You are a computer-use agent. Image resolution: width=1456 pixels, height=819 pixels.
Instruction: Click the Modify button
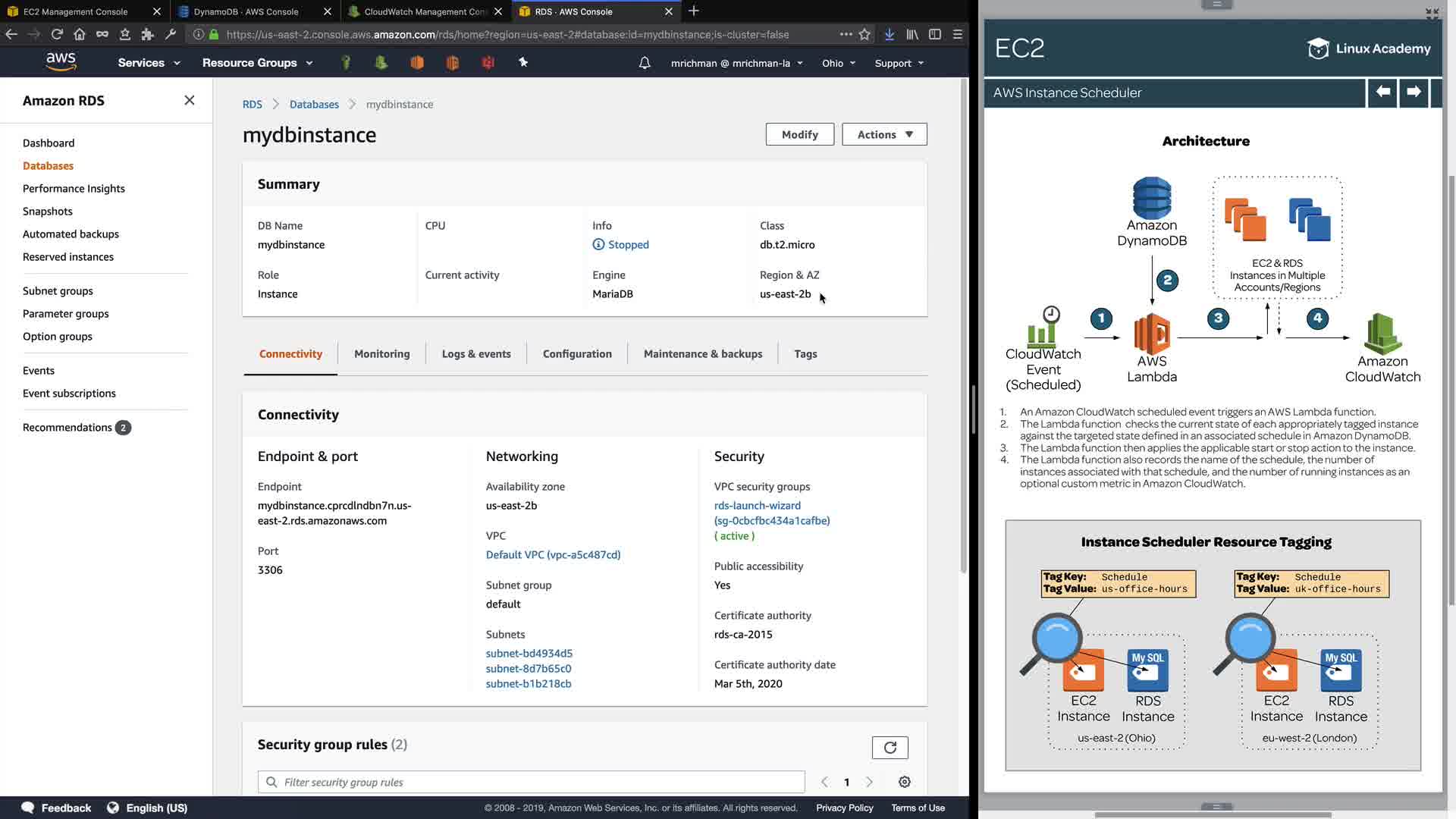[799, 134]
